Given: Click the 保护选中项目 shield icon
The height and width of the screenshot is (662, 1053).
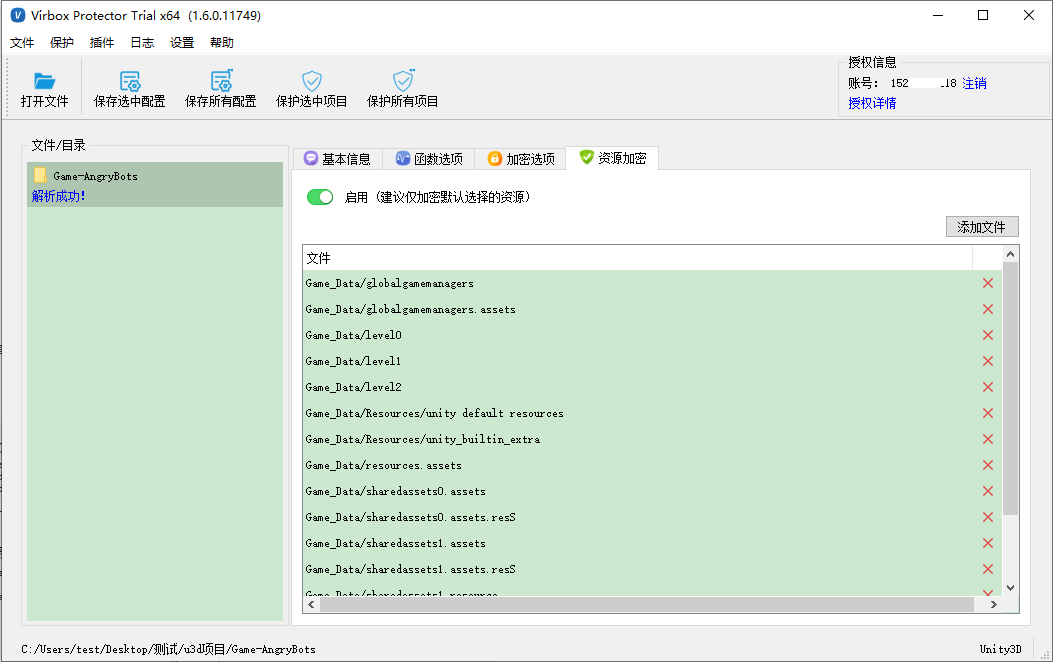Looking at the screenshot, I should point(312,81).
